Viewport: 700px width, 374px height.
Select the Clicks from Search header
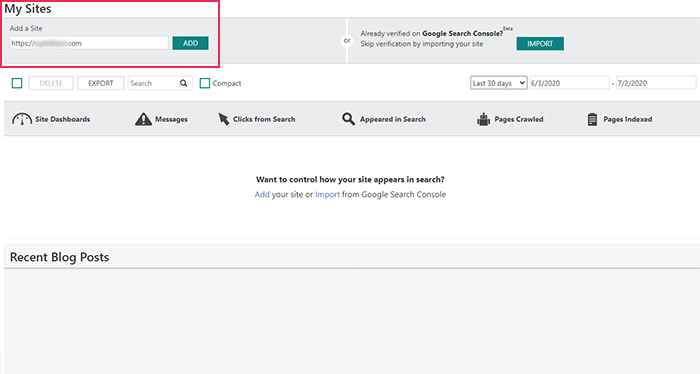(x=264, y=119)
